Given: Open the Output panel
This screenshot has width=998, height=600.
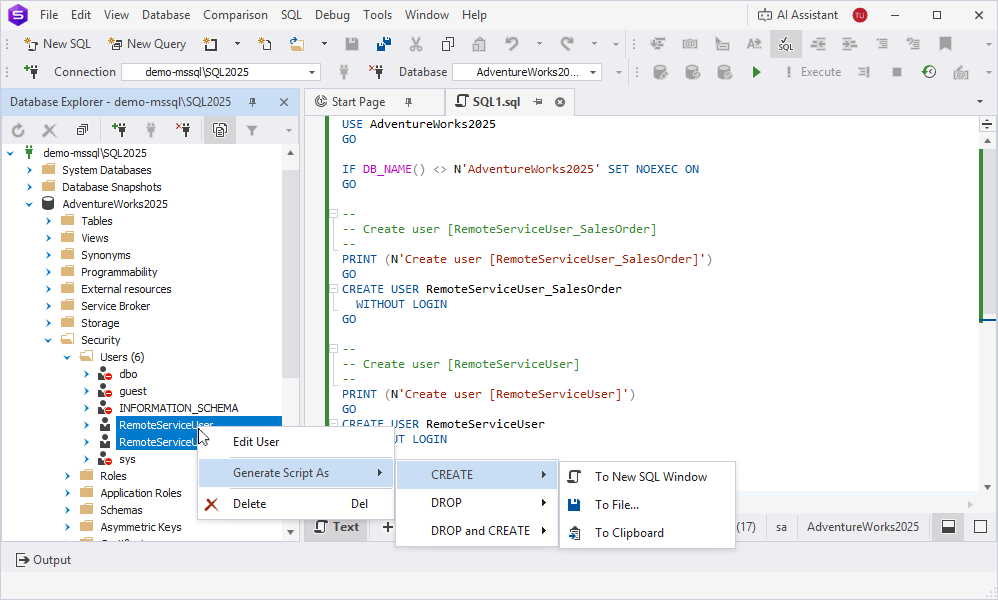Looking at the screenshot, I should pyautogui.click(x=43, y=560).
